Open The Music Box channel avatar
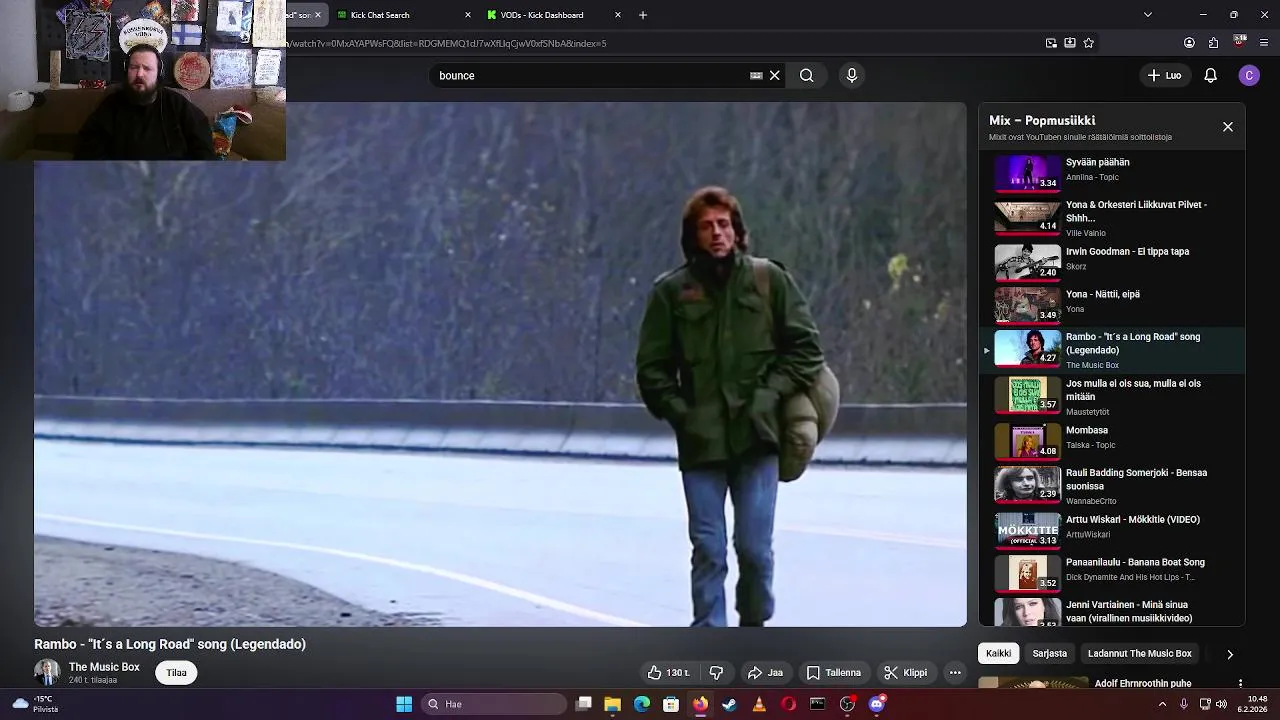This screenshot has width=1280, height=720. 47,672
